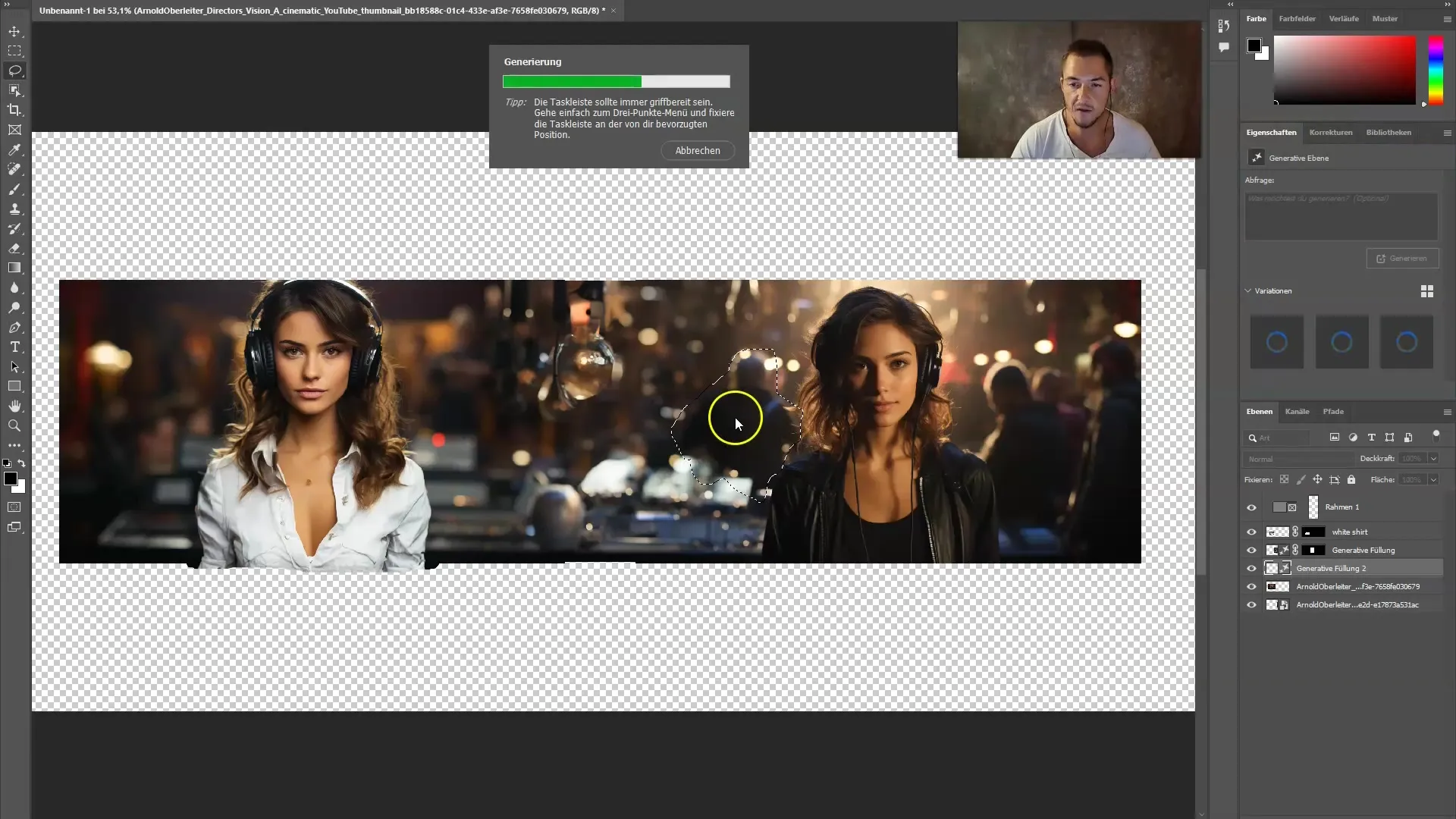Lock transparent pixels of the layer
This screenshot has width=1456, height=819.
coord(1284,480)
